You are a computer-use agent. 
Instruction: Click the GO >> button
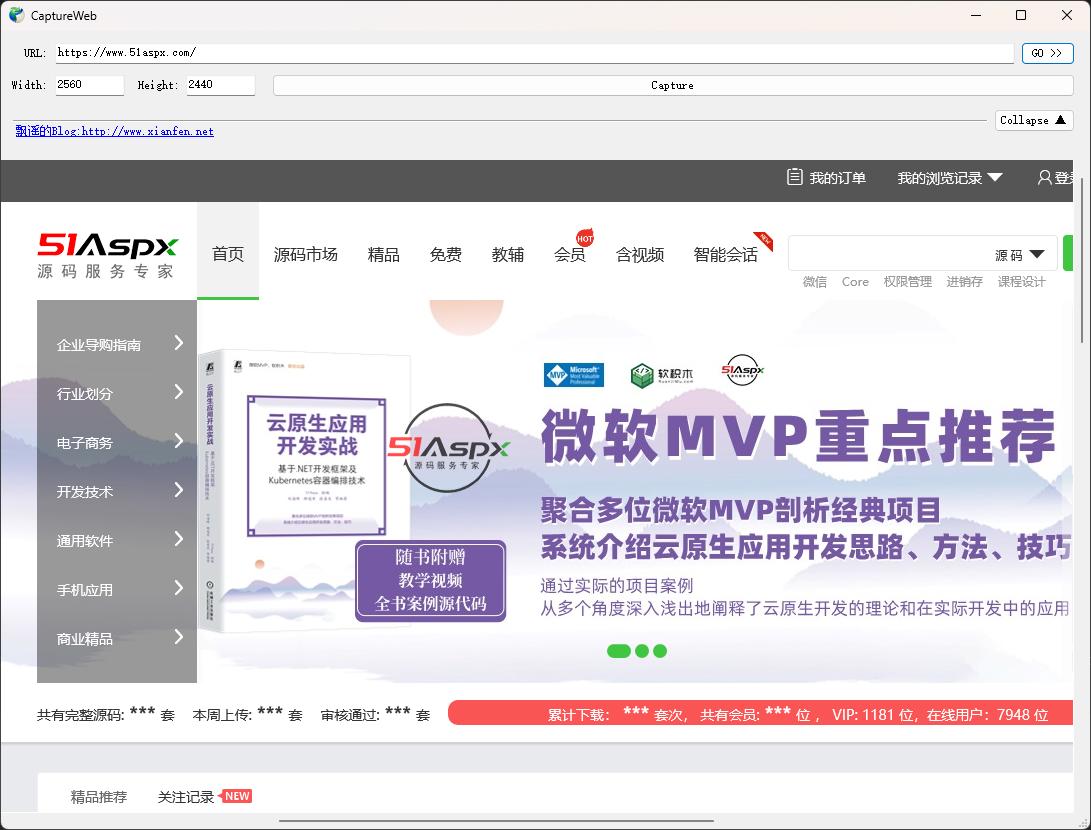tap(1047, 53)
